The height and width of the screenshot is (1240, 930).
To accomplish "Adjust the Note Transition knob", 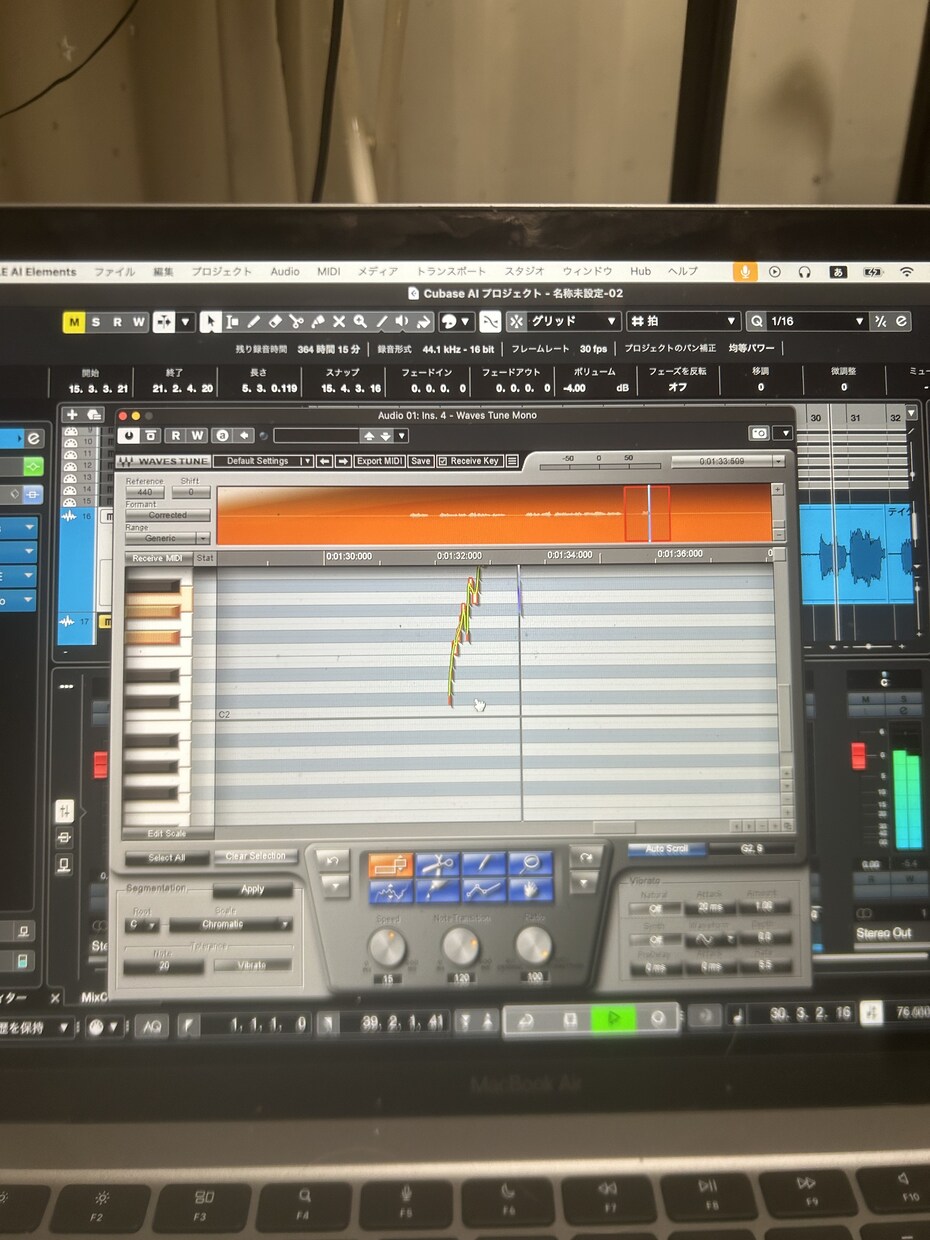I will pos(461,945).
